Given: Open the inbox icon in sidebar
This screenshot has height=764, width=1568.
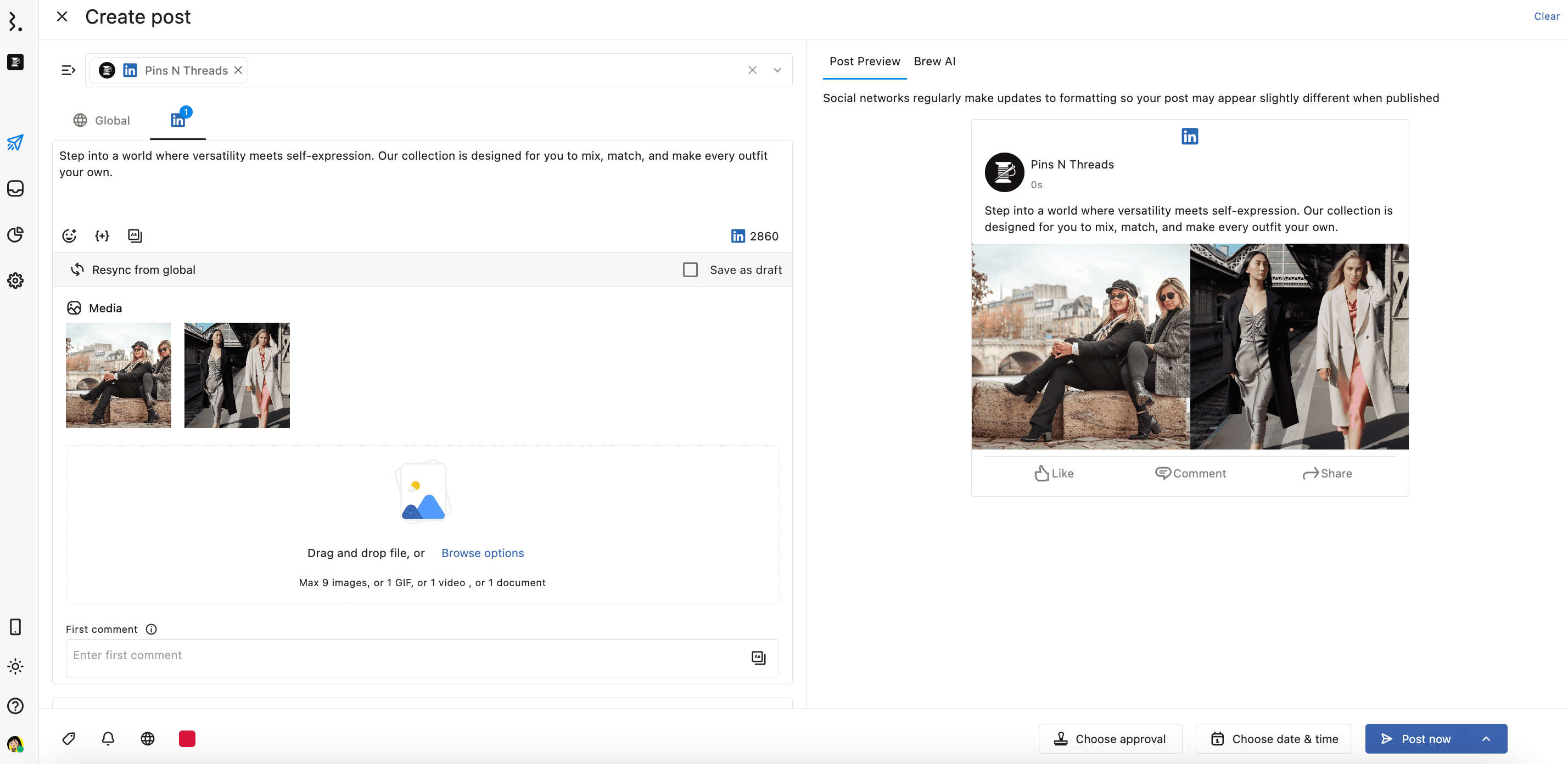Looking at the screenshot, I should coord(15,189).
